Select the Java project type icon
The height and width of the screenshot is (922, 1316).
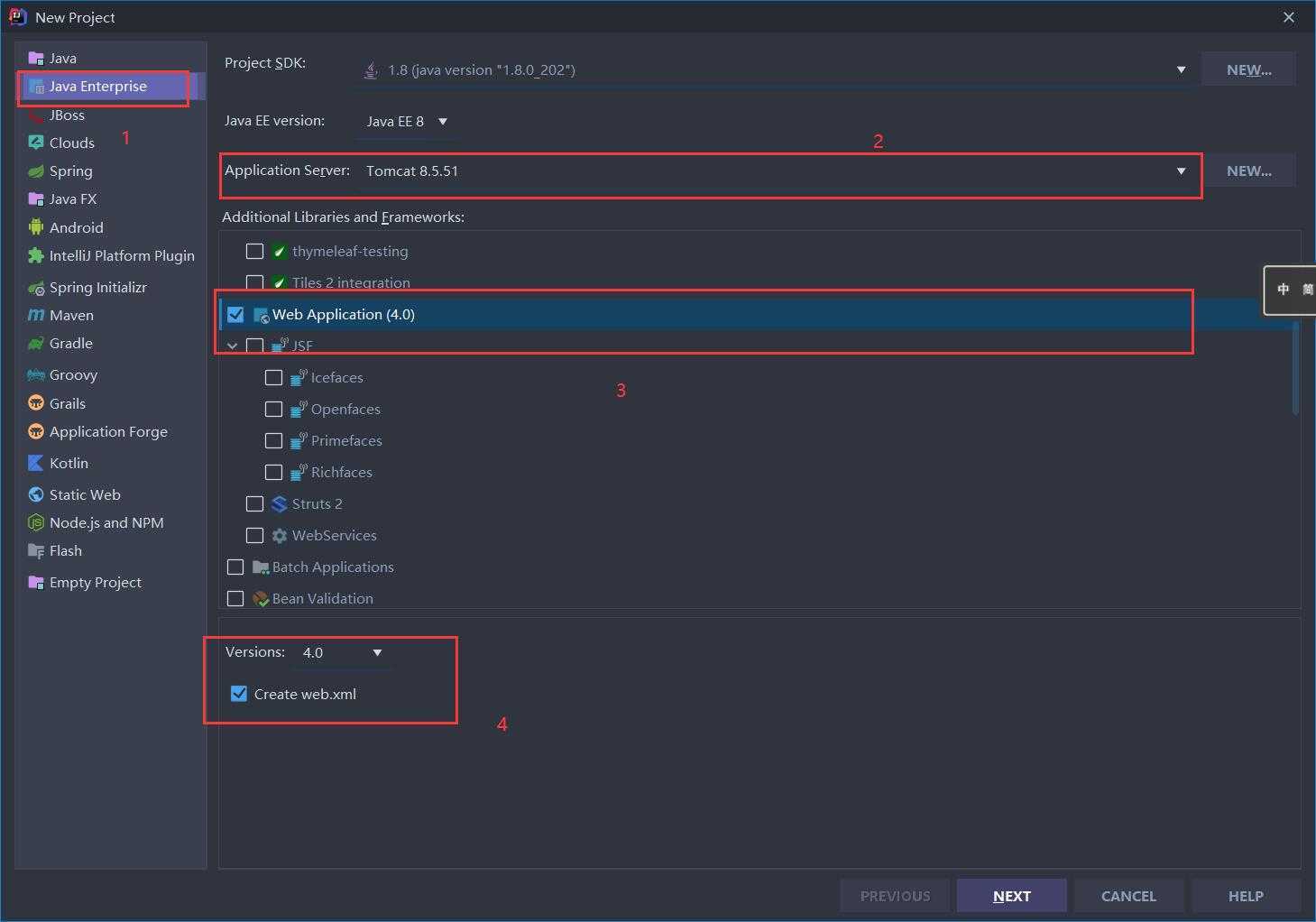tap(36, 58)
